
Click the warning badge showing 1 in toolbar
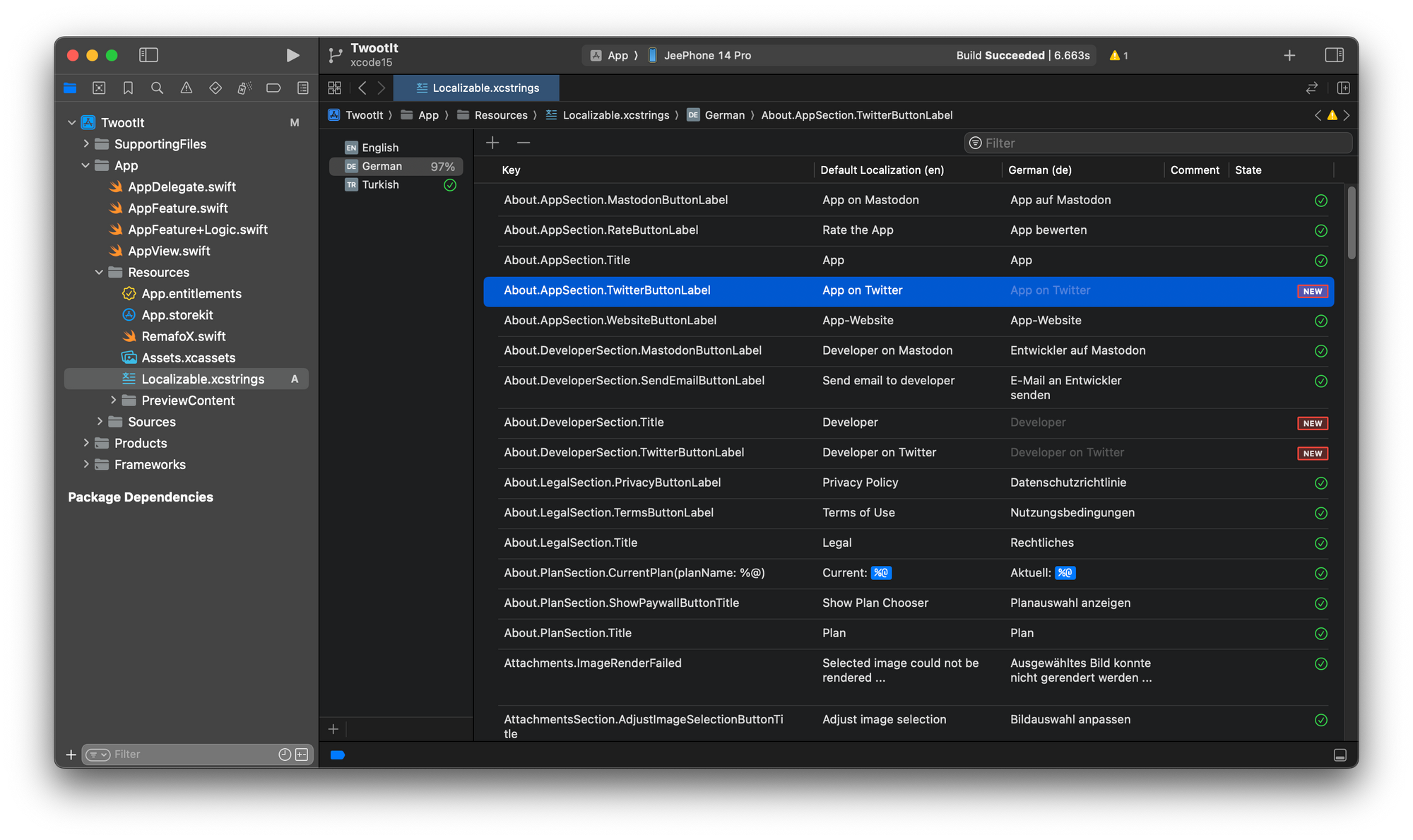pyautogui.click(x=1118, y=55)
